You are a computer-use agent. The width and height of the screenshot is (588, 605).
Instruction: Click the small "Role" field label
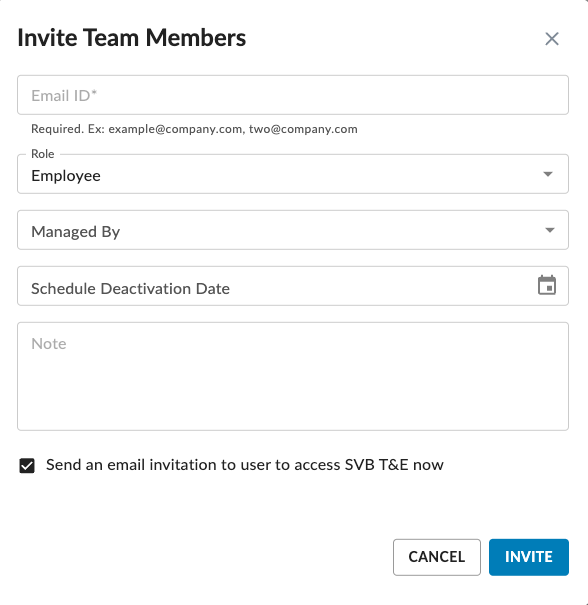pos(42,154)
